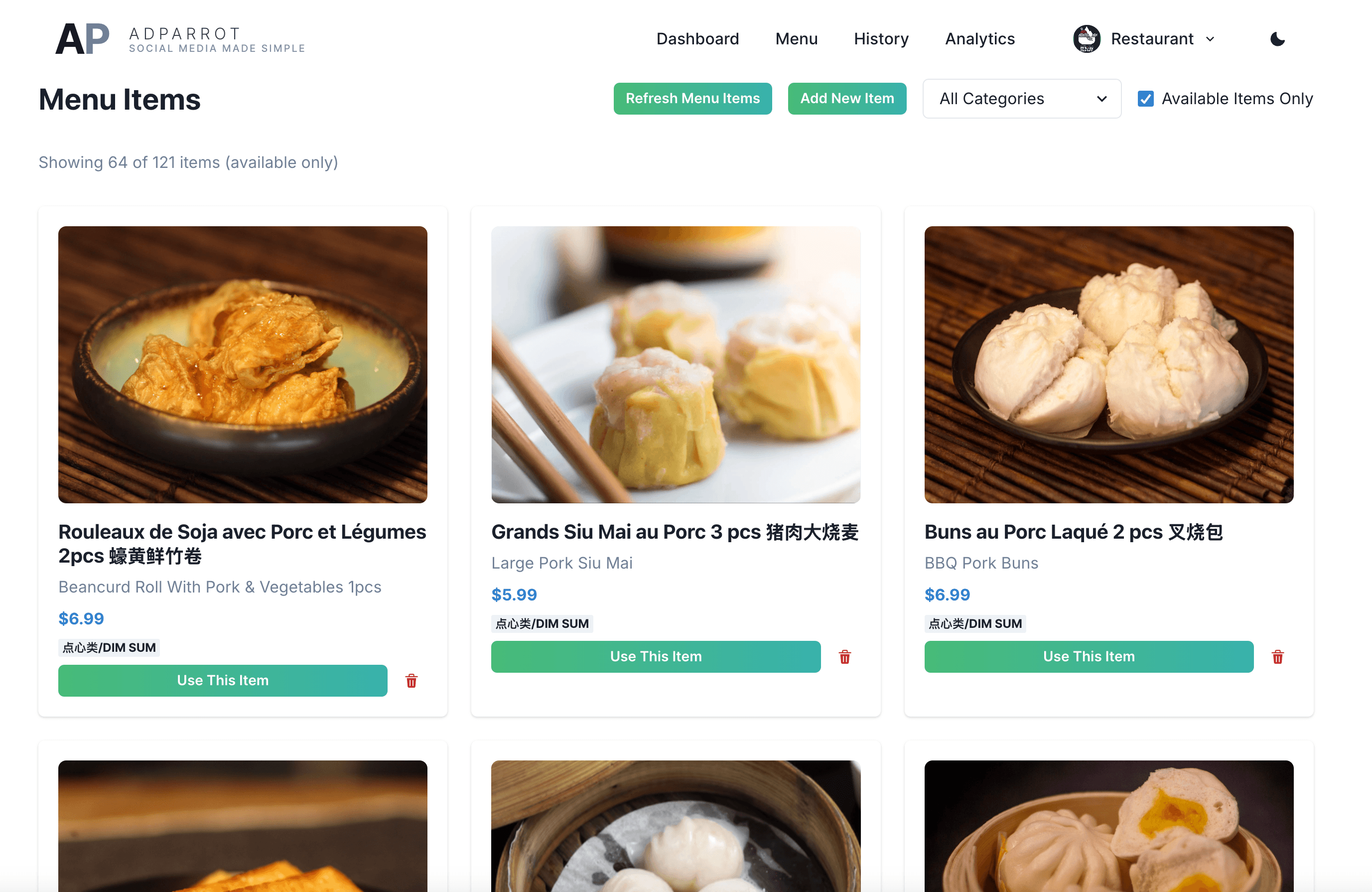The image size is (1372, 892).
Task: Use This Item for BBQ Pork Buns
Action: pos(1088,657)
